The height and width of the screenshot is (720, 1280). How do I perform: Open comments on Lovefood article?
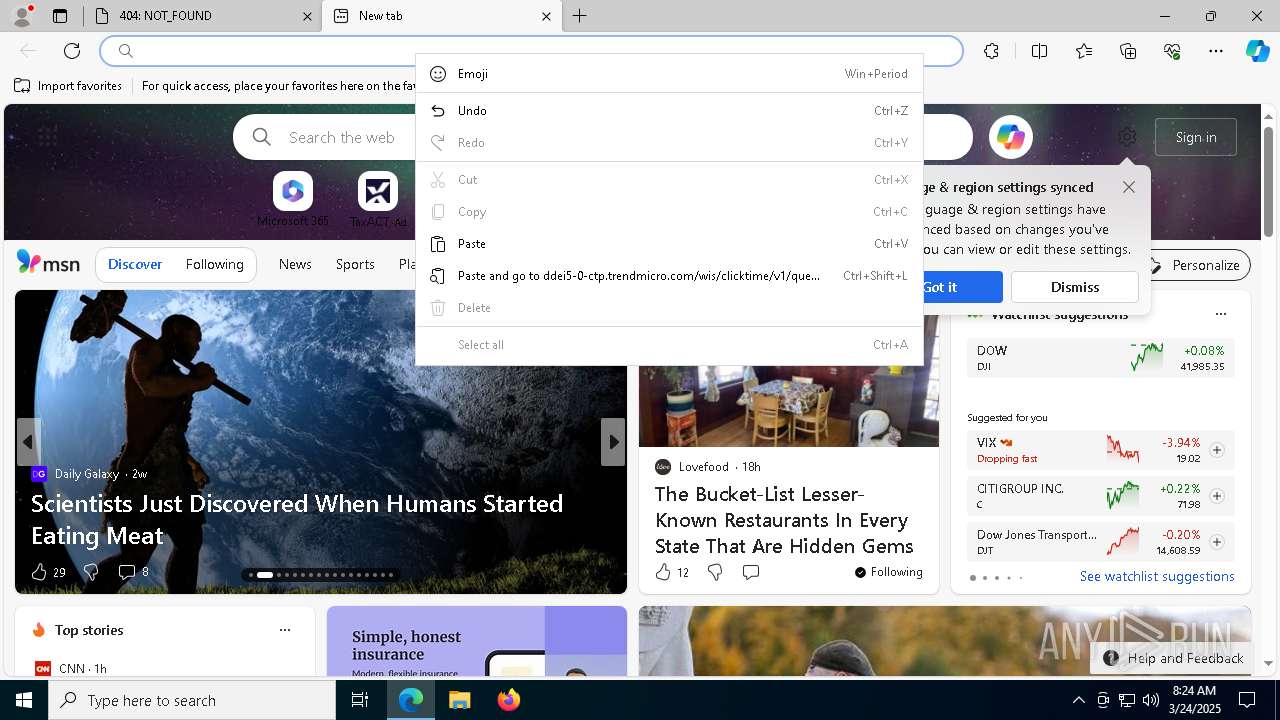click(x=751, y=572)
